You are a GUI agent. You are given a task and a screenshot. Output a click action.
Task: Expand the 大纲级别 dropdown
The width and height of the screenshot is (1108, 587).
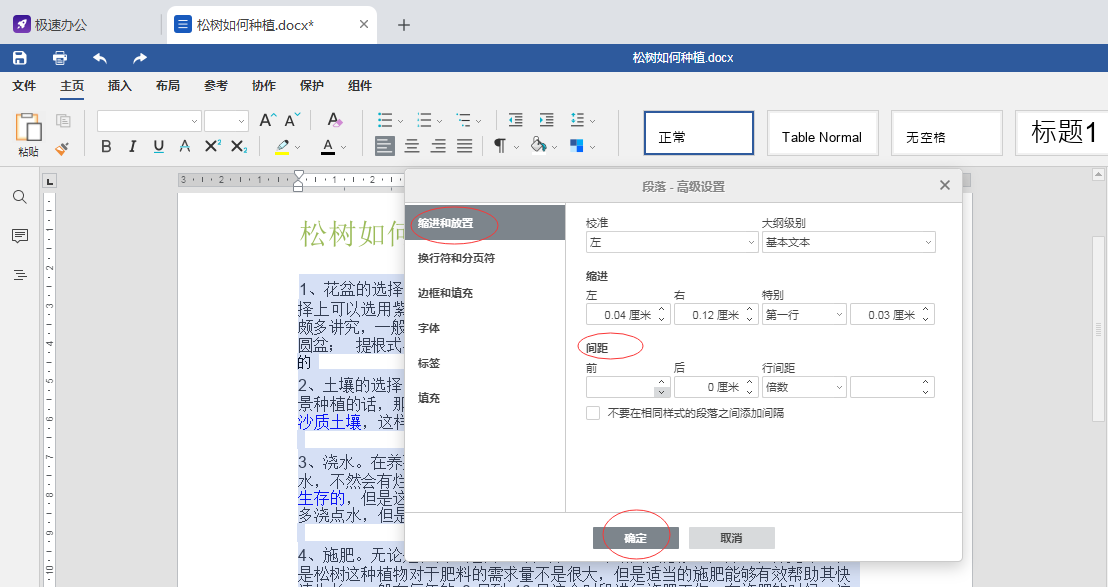tap(848, 242)
